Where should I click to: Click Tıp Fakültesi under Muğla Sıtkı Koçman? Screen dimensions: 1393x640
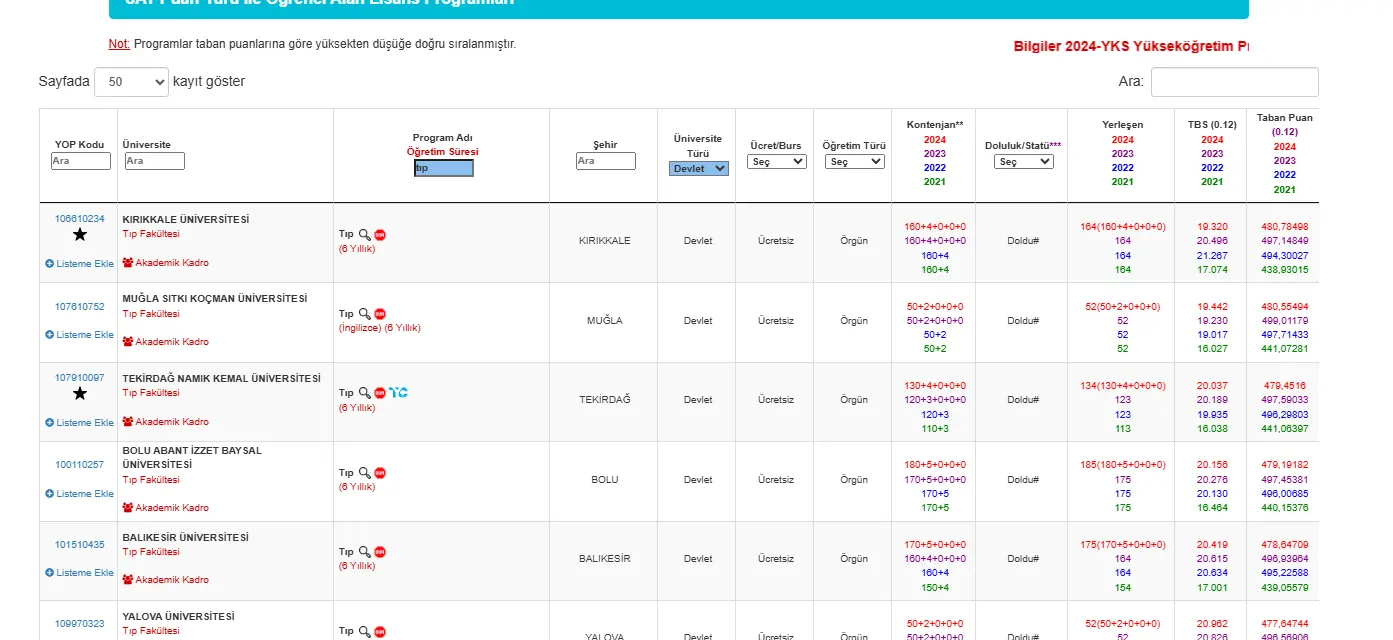[151, 314]
